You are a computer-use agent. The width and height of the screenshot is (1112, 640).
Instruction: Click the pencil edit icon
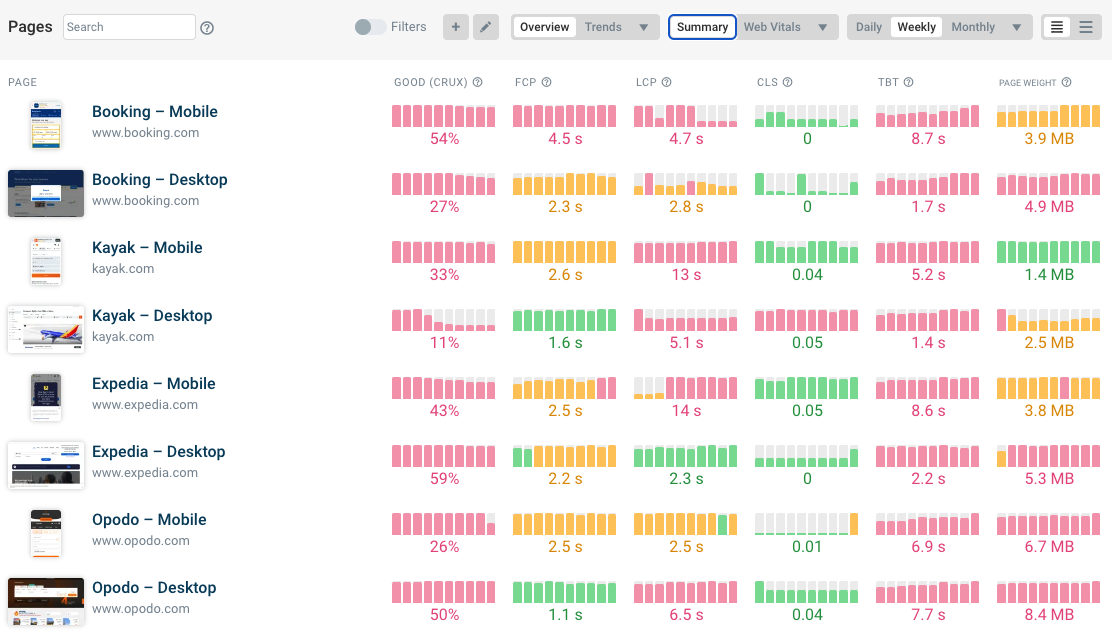(x=486, y=27)
